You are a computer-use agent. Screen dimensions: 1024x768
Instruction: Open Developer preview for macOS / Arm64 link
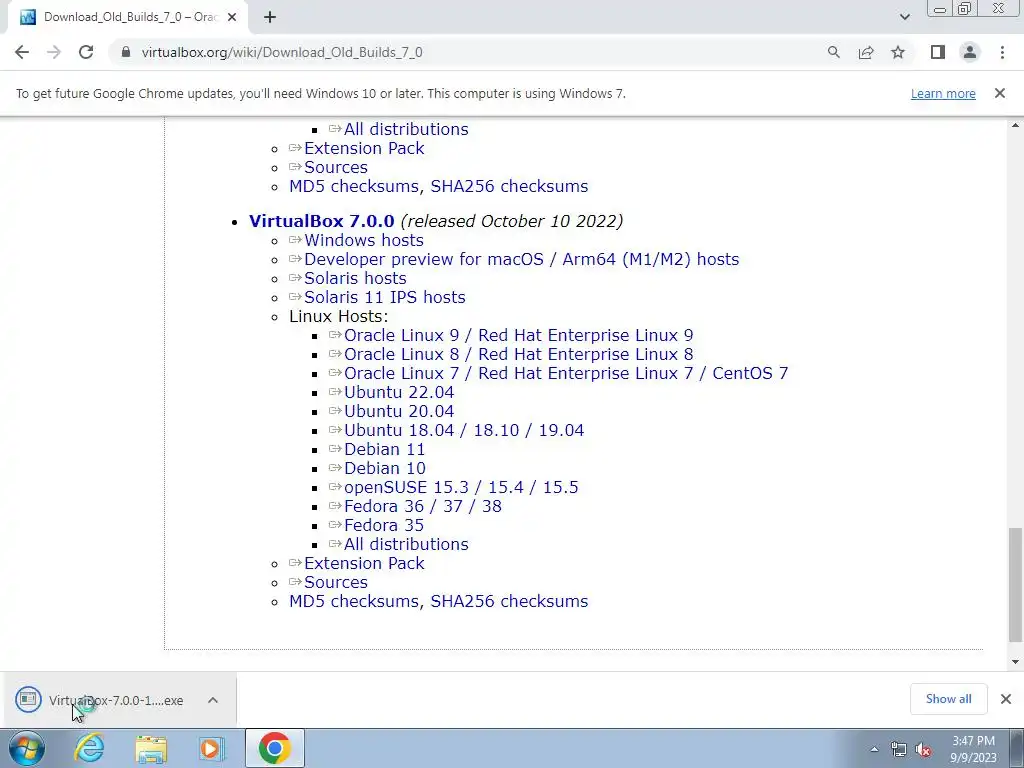pyautogui.click(x=521, y=259)
